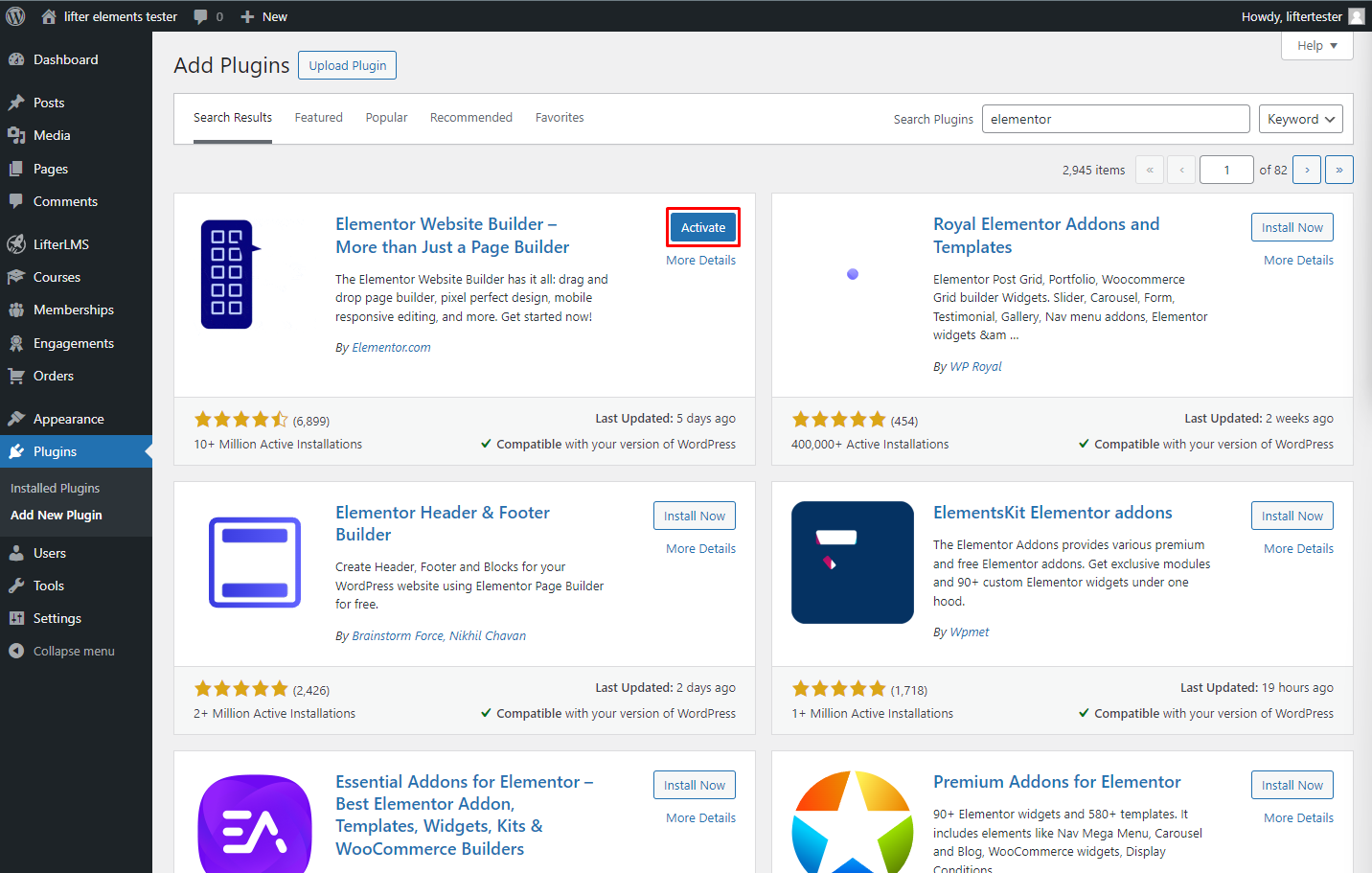Screen dimensions: 1372x873
Task: Select the Dashboard icon in the sidebar
Action: point(19,59)
